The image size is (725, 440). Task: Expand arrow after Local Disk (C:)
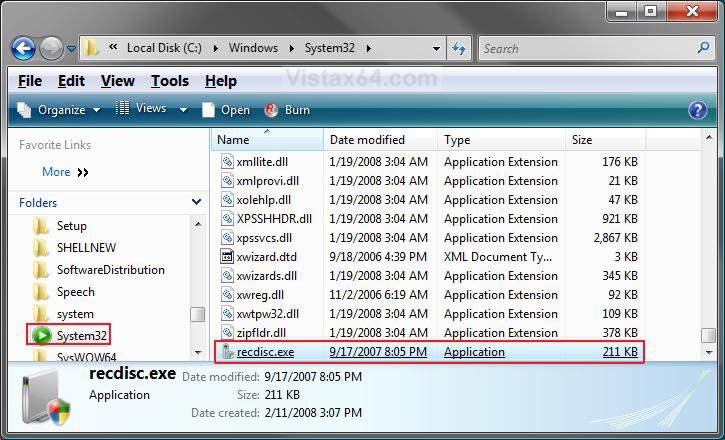click(x=215, y=48)
